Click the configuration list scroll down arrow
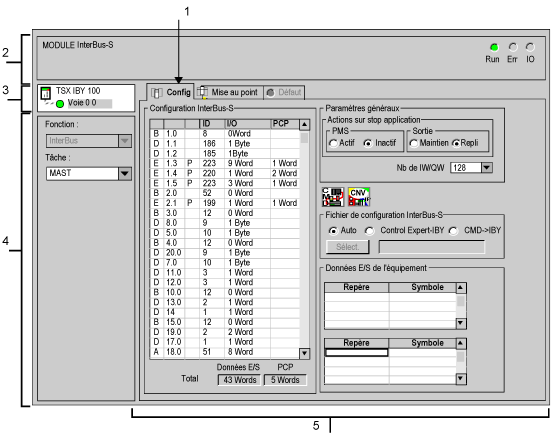552x439 pixels. (305, 353)
